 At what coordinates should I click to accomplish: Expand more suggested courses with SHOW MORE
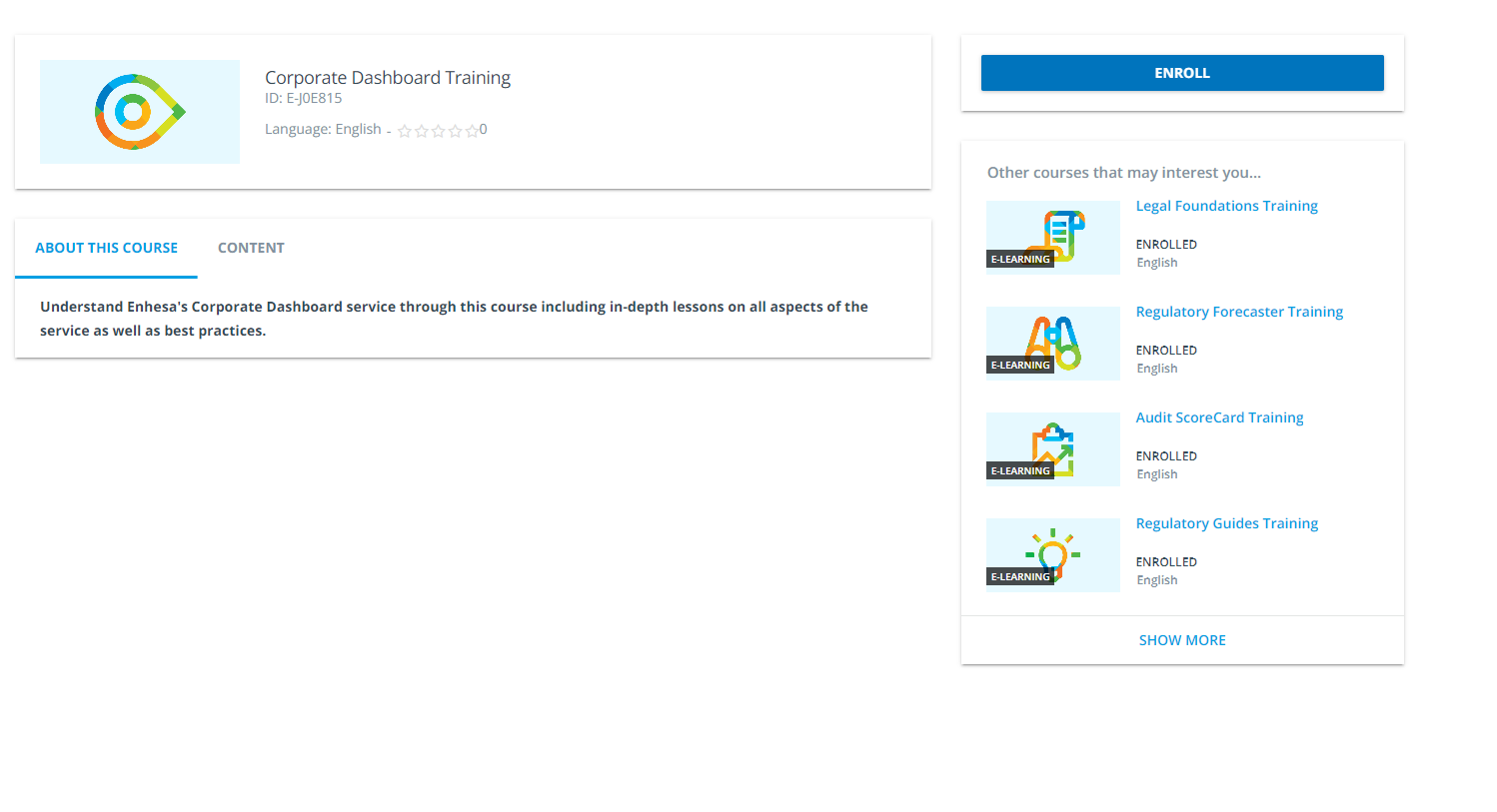pos(1182,639)
